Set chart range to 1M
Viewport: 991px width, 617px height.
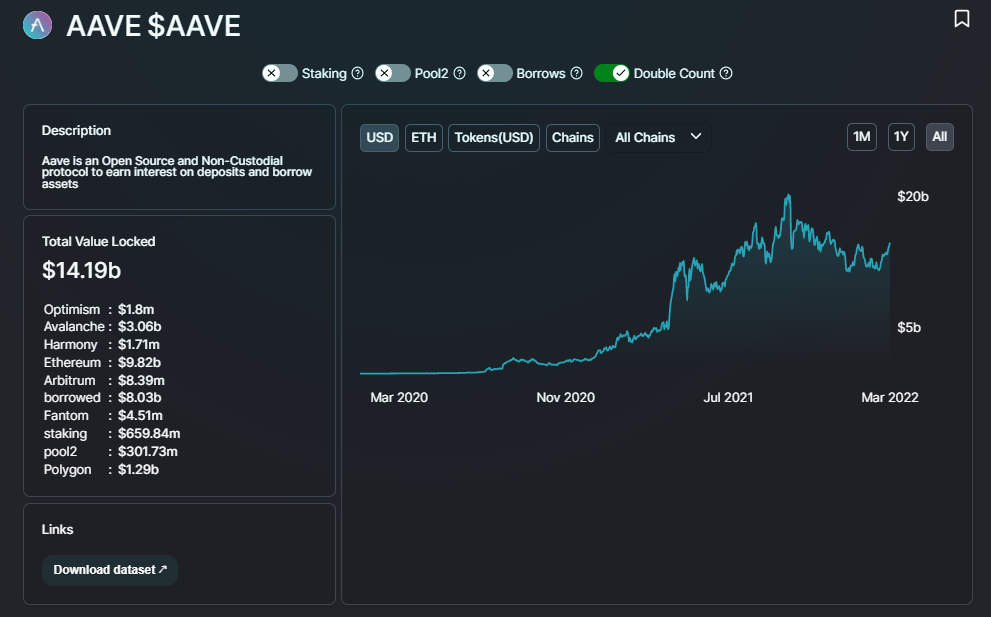click(x=861, y=137)
